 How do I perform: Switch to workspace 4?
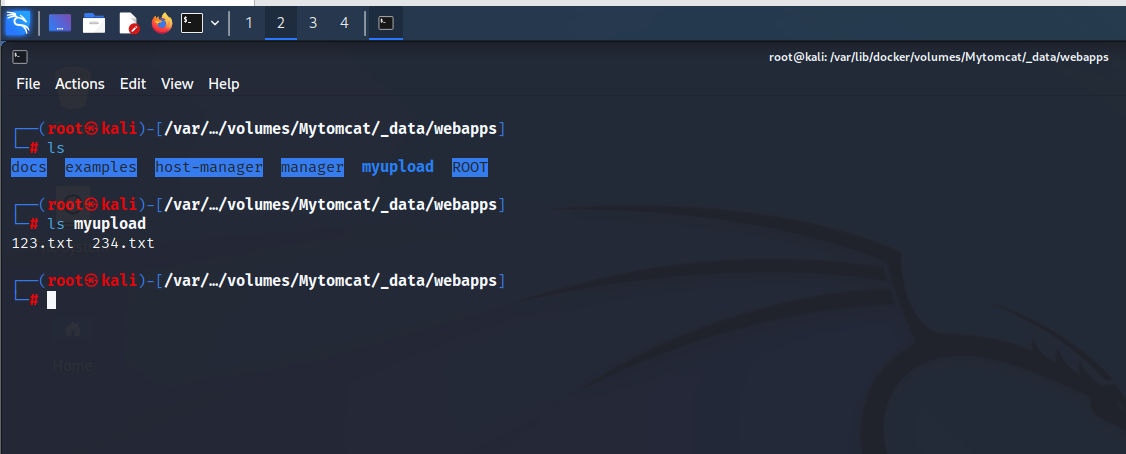pyautogui.click(x=344, y=23)
